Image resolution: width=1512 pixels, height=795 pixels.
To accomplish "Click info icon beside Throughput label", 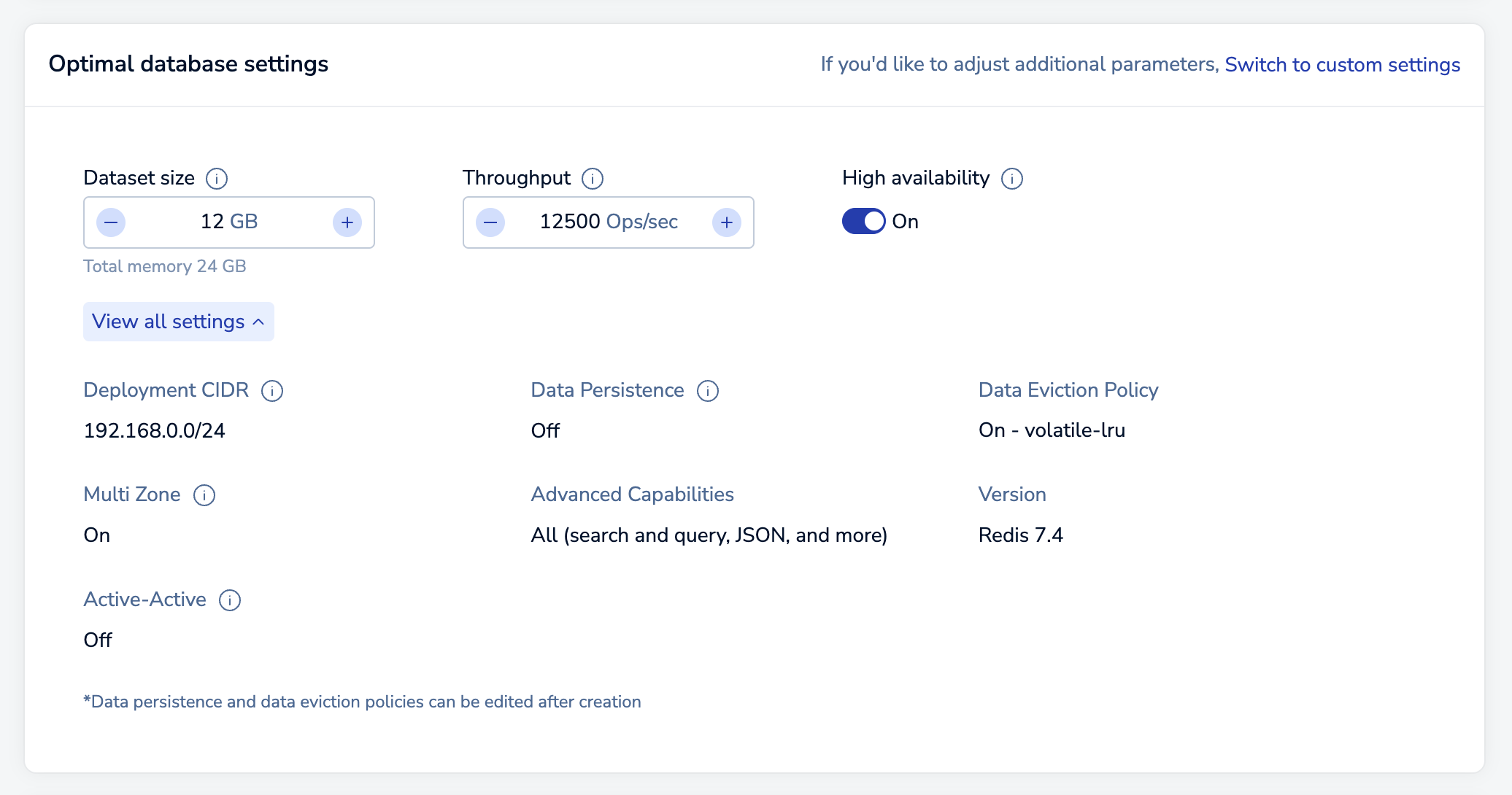I will [x=593, y=179].
